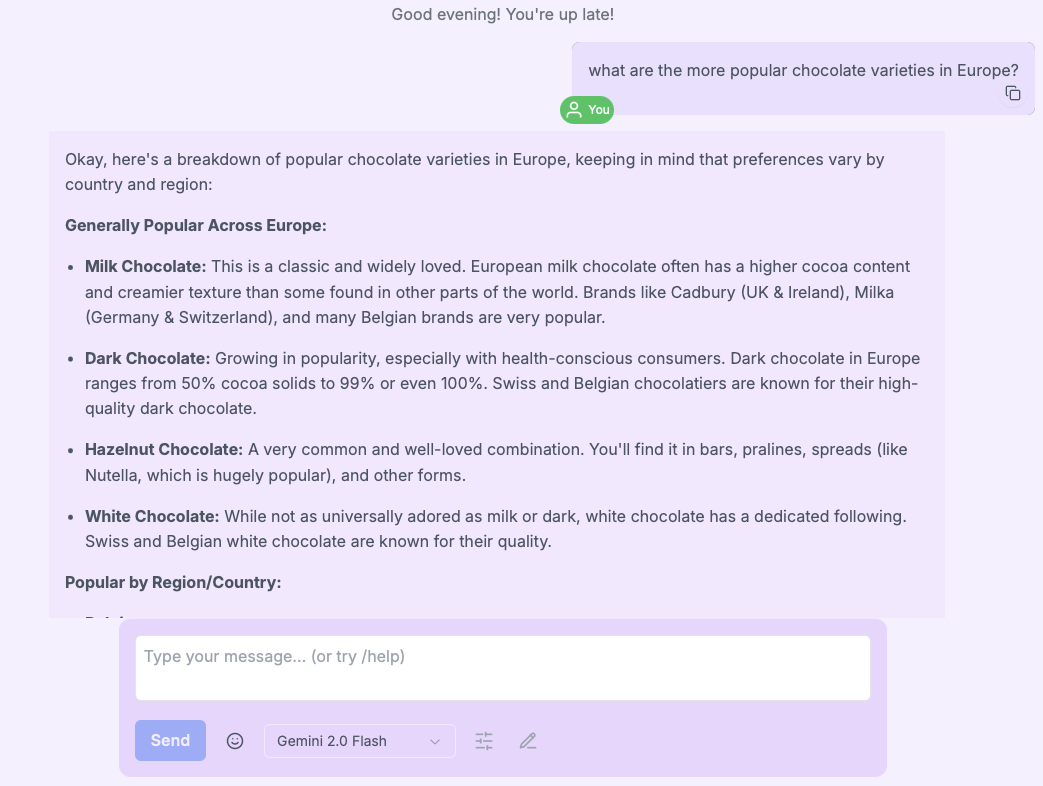Image resolution: width=1043 pixels, height=786 pixels.
Task: Click the user message bubble about chocolate varieties
Action: pos(803,71)
